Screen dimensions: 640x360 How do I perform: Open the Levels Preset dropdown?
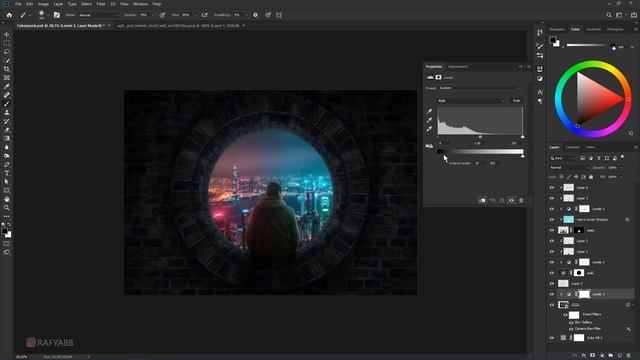pos(480,88)
